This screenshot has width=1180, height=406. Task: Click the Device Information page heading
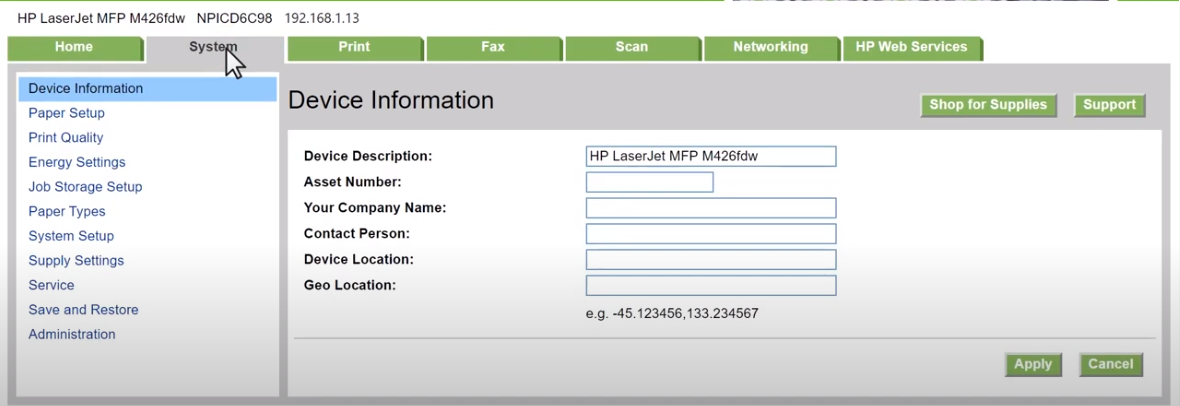point(391,100)
